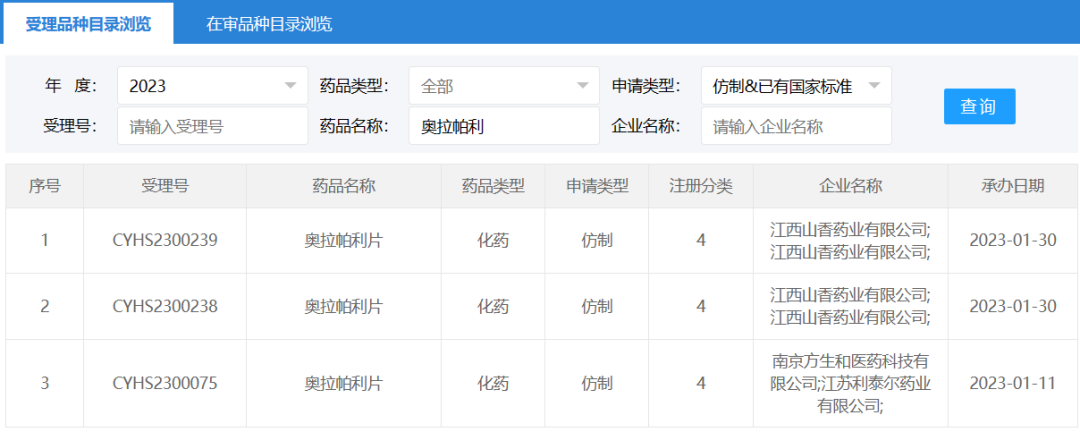Click the 受理号 column header
This screenshot has height=432, width=1080.
[x=165, y=186]
